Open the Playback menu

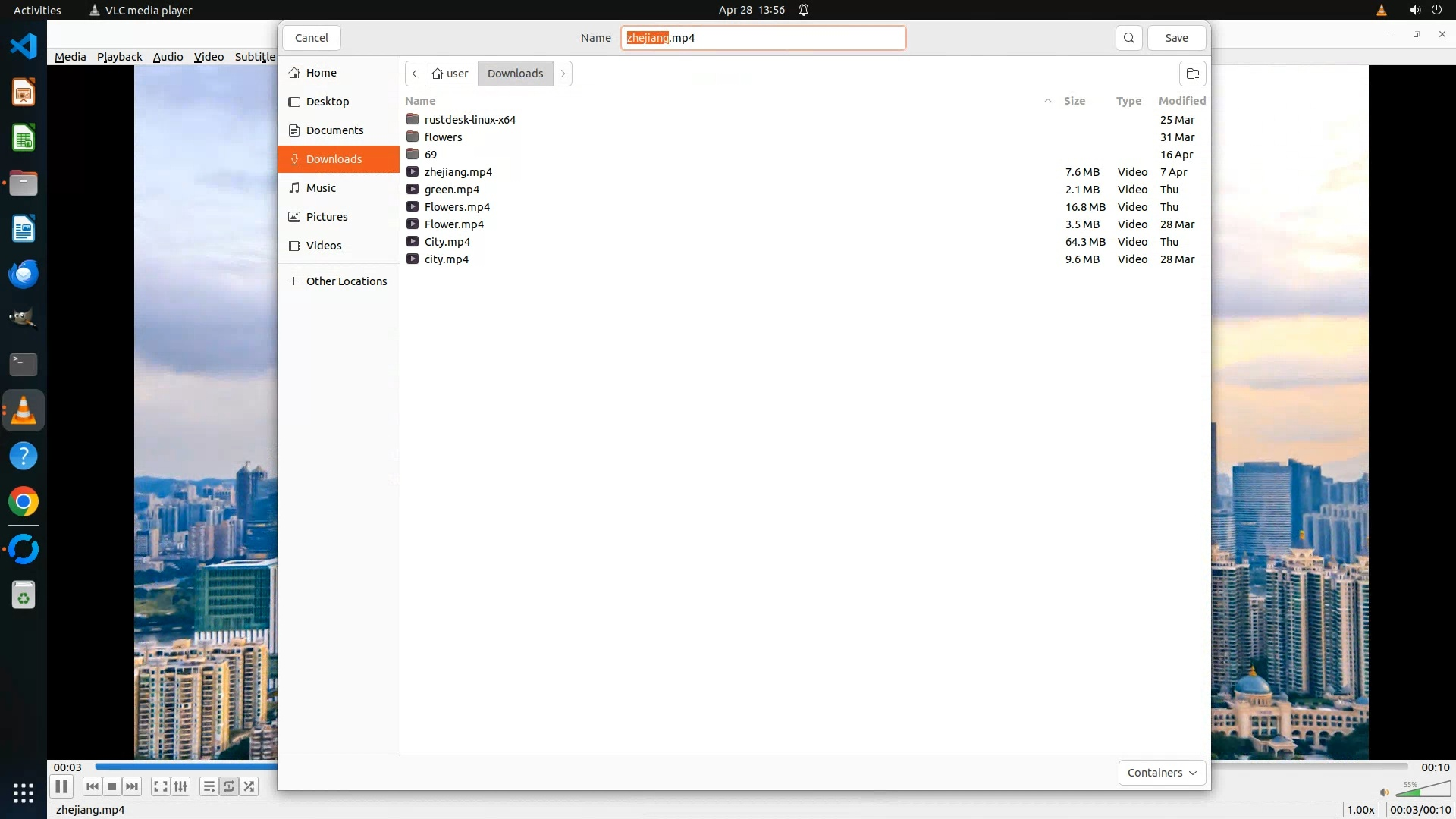[x=119, y=57]
